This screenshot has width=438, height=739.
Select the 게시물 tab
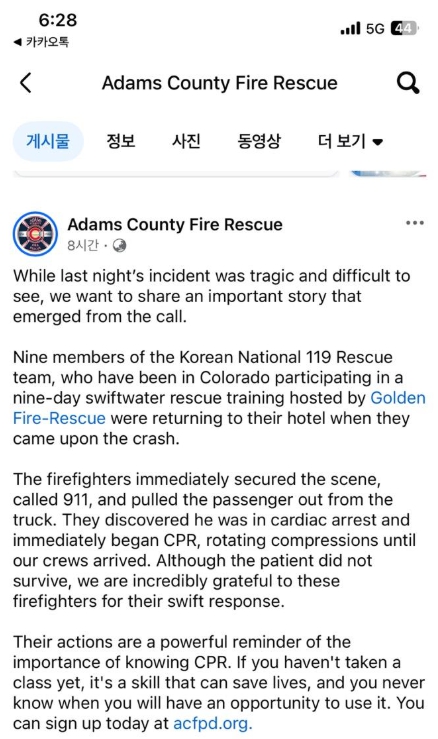coord(48,141)
